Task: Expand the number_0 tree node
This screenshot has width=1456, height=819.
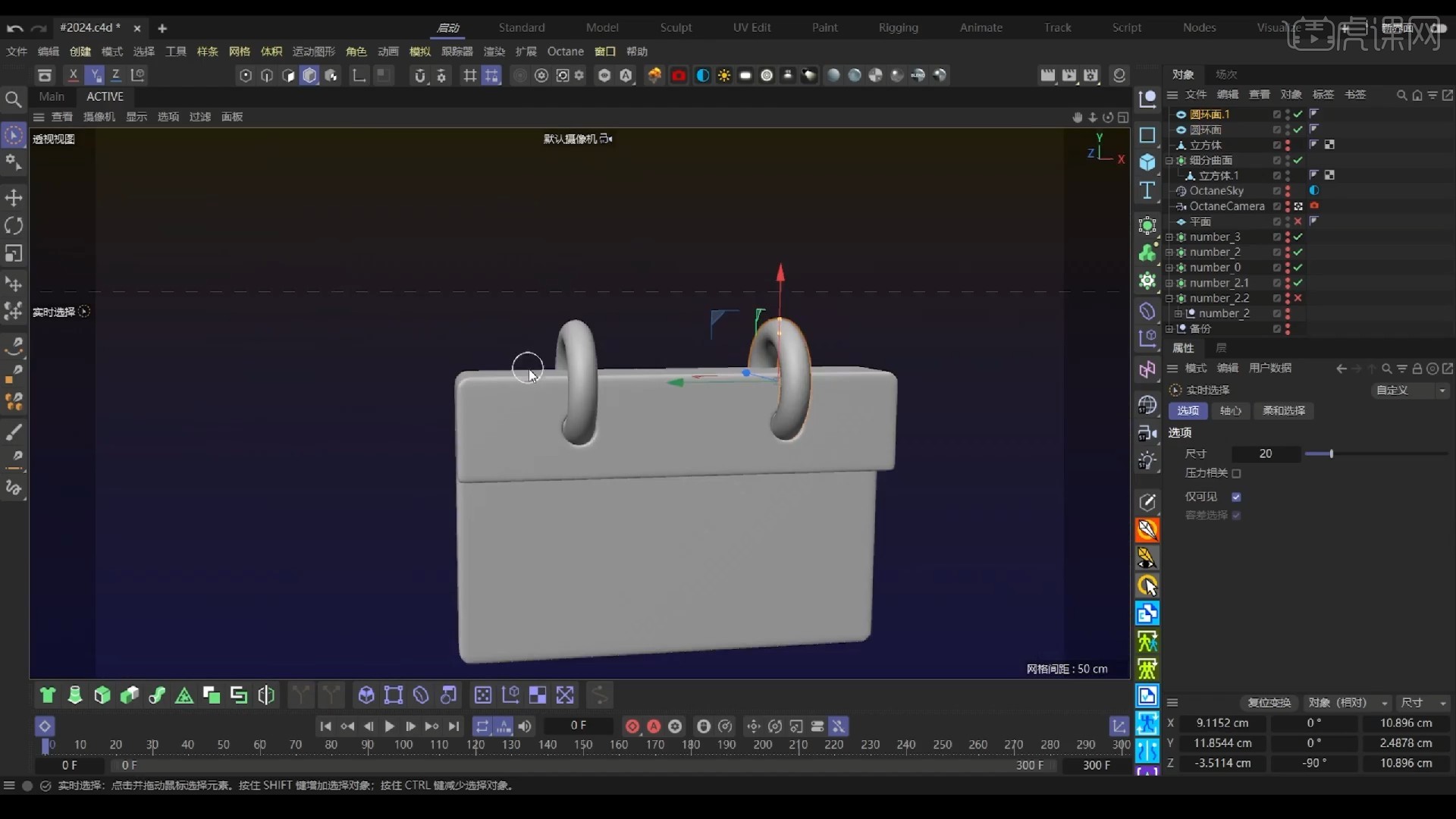Action: coord(1169,268)
